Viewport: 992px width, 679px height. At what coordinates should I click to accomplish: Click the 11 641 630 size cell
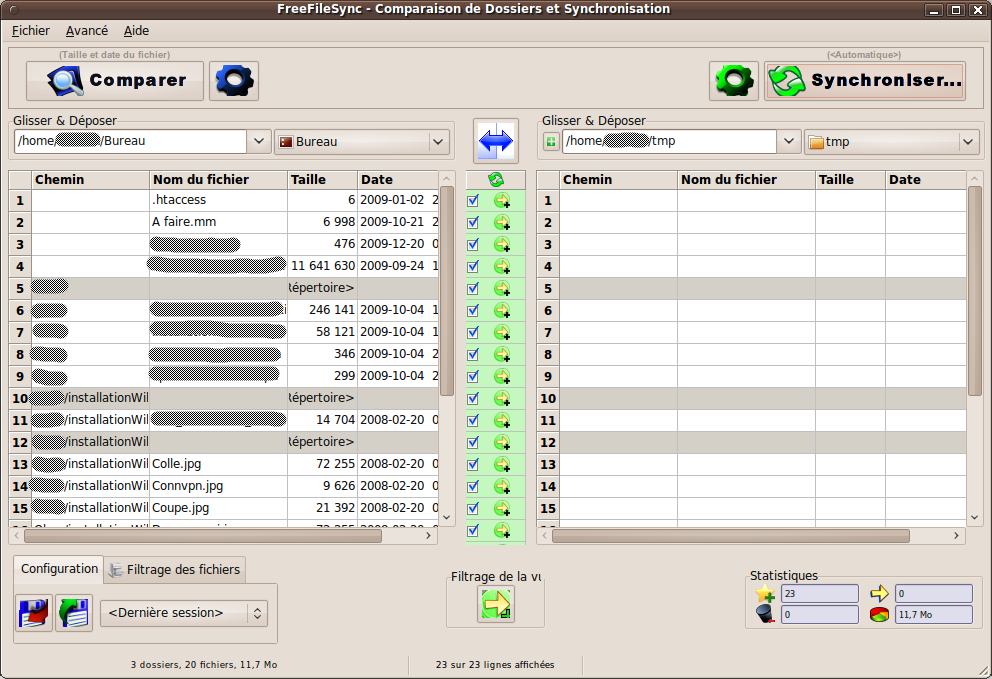tap(323, 266)
